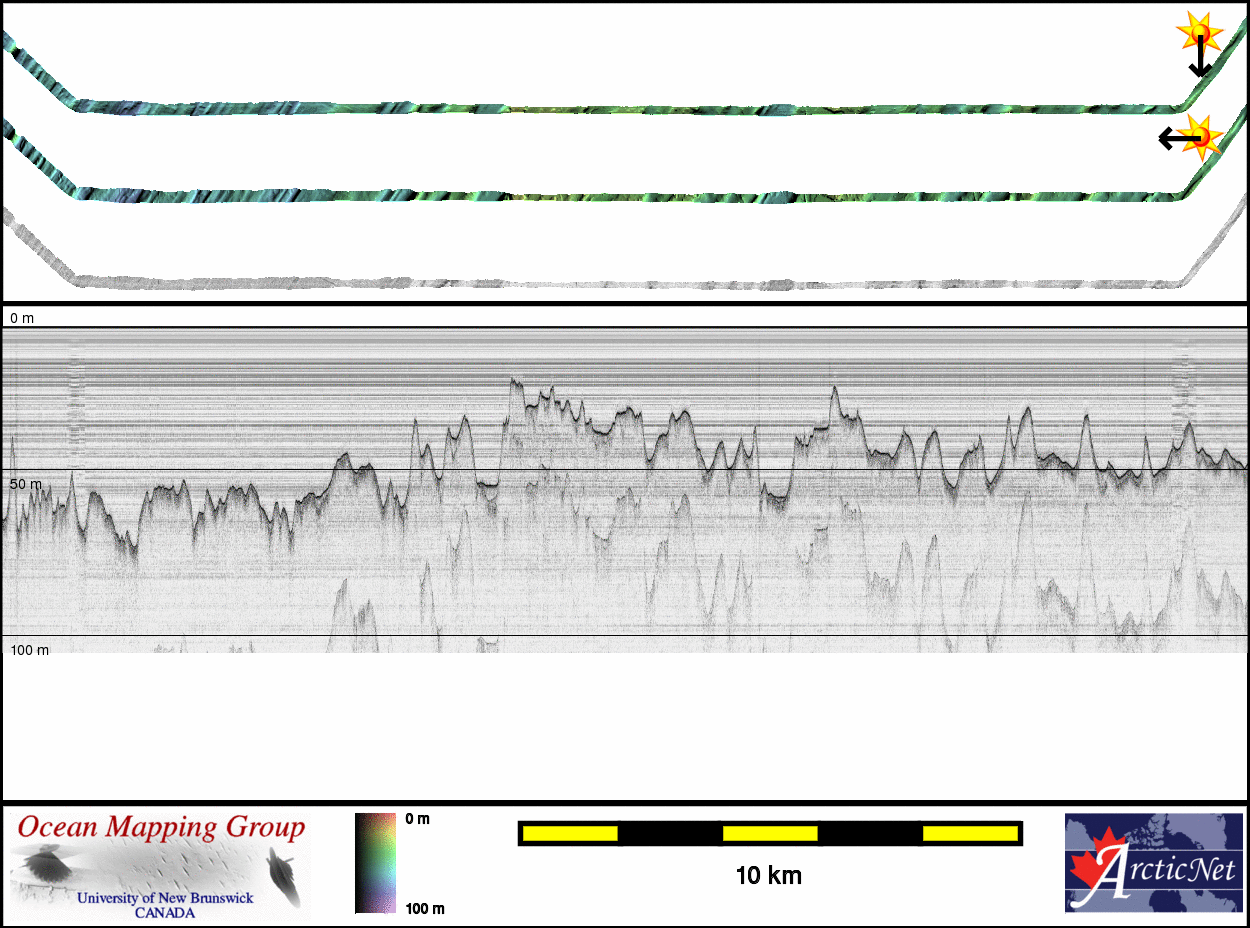The image size is (1250, 928).
Task: Click the leftmost yellow segment of the scale bar
Action: pyautogui.click(x=569, y=833)
